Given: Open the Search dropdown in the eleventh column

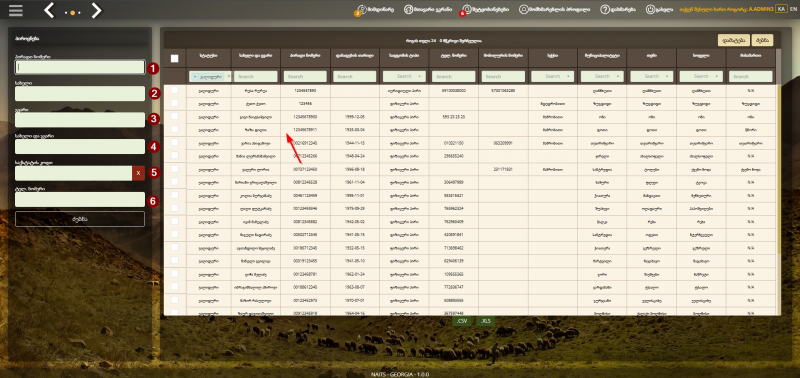Looking at the screenshot, I should [x=701, y=76].
